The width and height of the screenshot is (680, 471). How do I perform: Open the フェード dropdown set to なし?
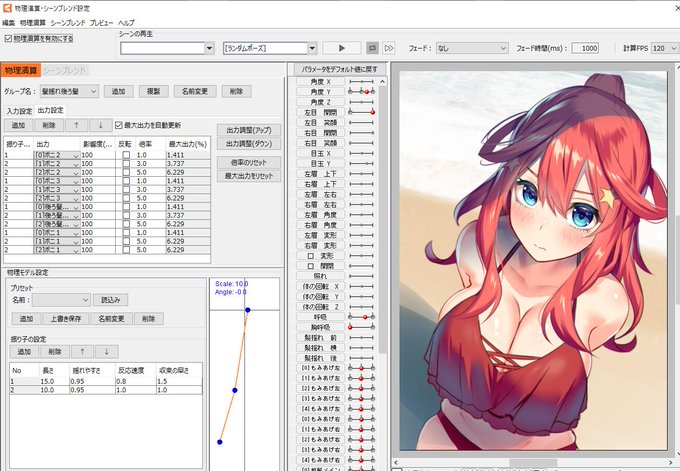click(x=472, y=48)
